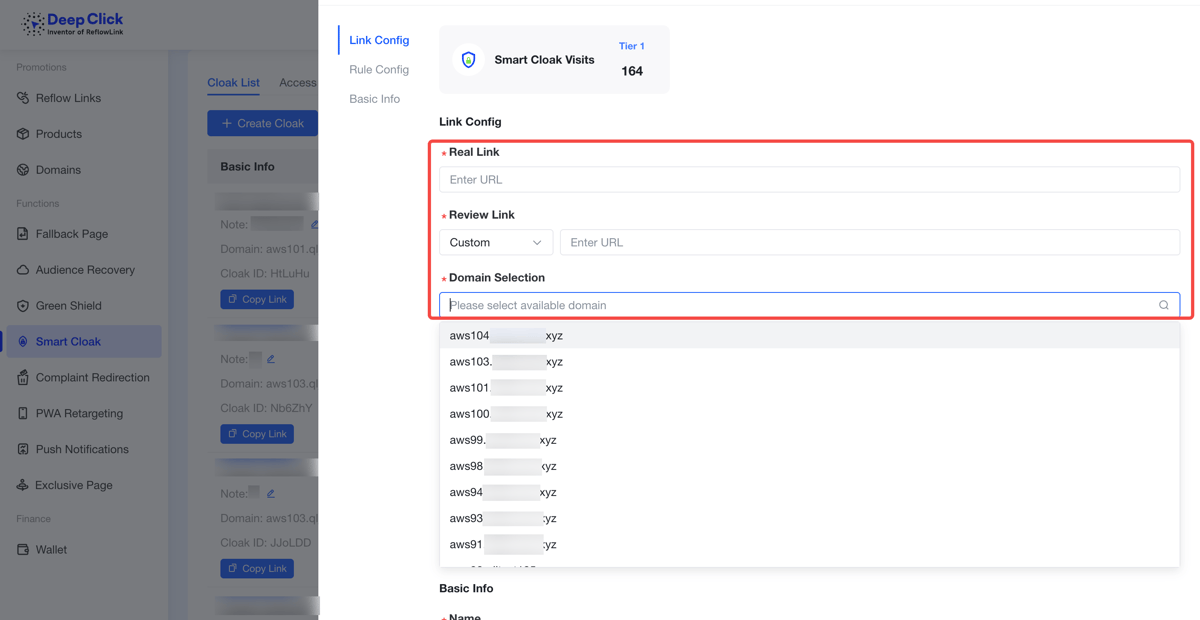Copy link for Cloak ID HtLuHu
1200x620 pixels.
pos(257,299)
